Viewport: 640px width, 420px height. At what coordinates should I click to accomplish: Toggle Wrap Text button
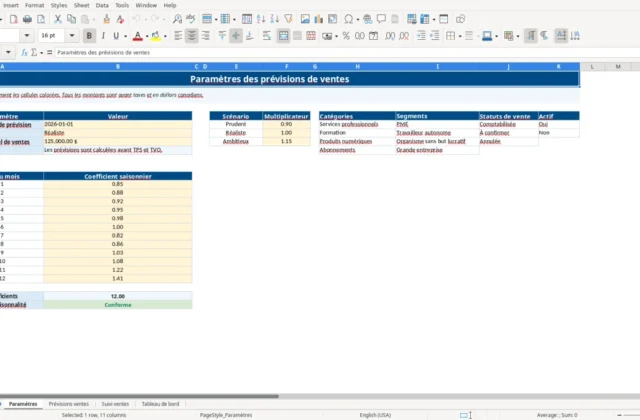[x=267, y=36]
